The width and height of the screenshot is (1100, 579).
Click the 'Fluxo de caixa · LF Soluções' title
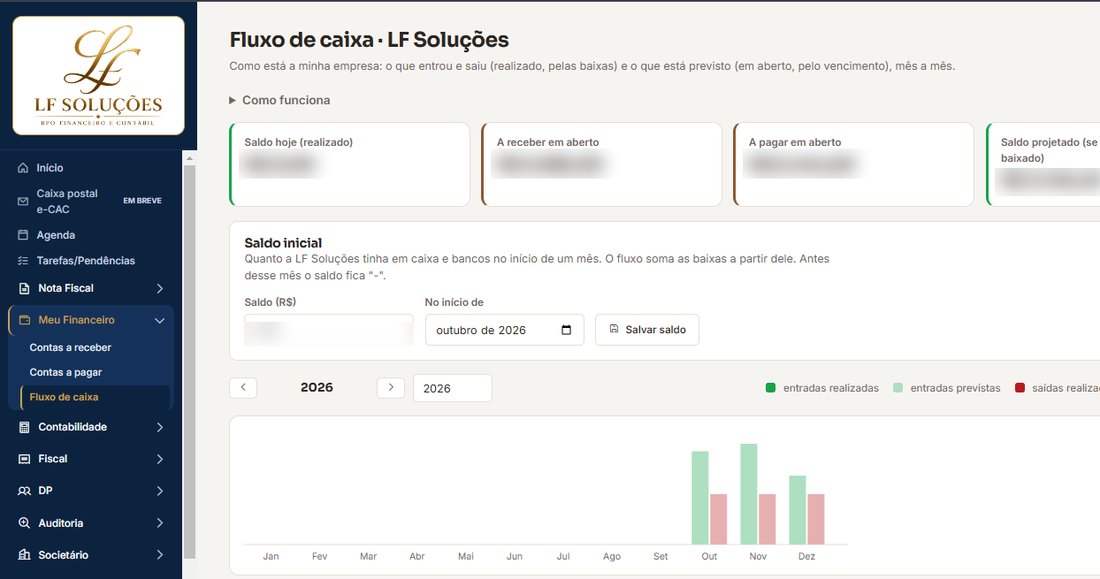369,40
